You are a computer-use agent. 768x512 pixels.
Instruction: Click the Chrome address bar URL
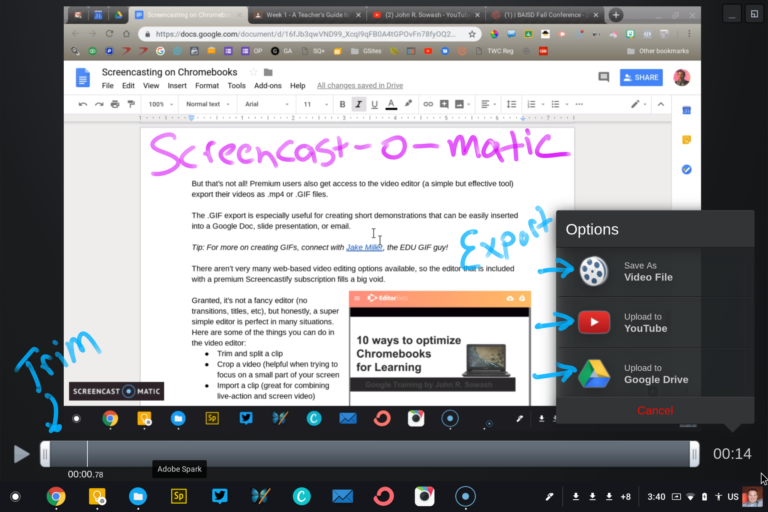point(305,34)
